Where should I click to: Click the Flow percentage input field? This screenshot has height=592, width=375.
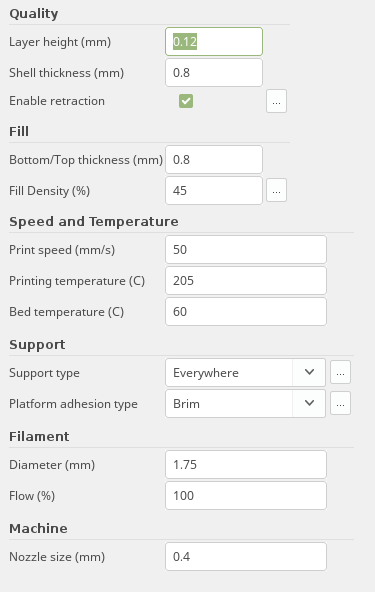coord(246,495)
